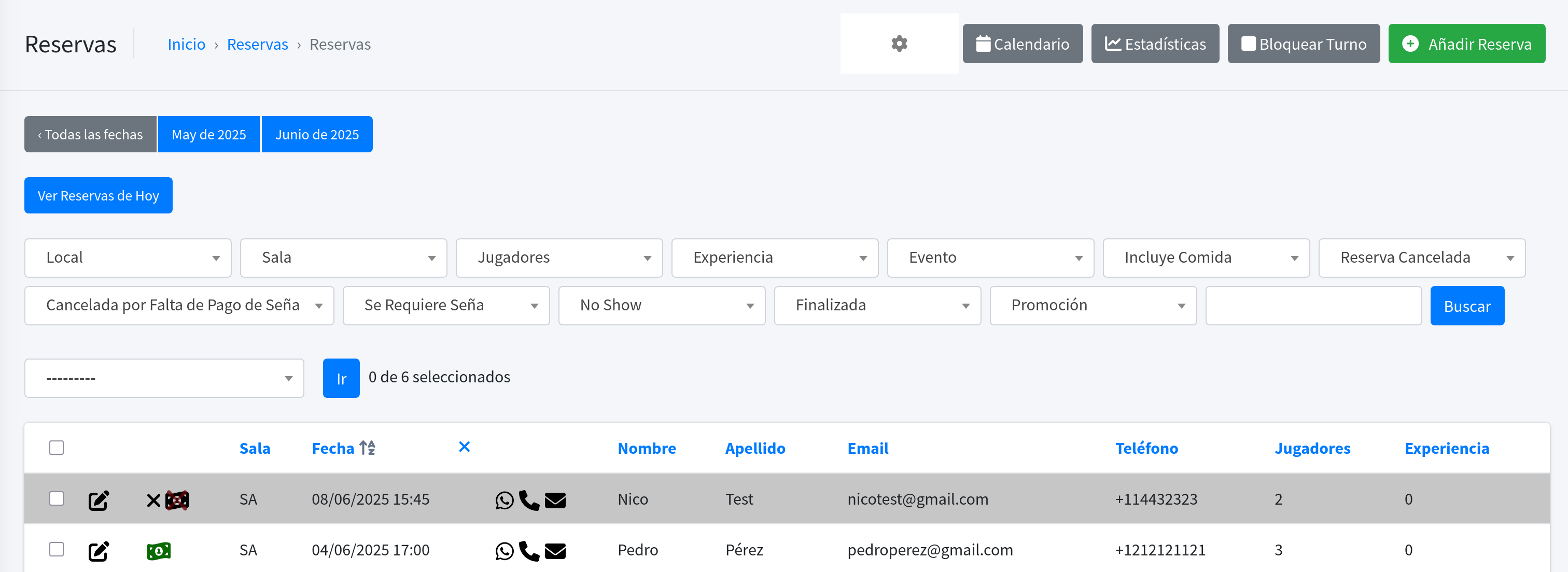The image size is (1568, 572).
Task: Switch to Junio de 2025 tab
Action: (316, 135)
